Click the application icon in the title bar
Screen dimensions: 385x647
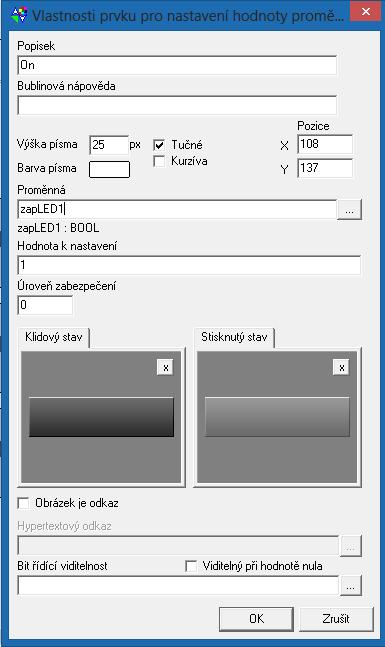tap(19, 14)
